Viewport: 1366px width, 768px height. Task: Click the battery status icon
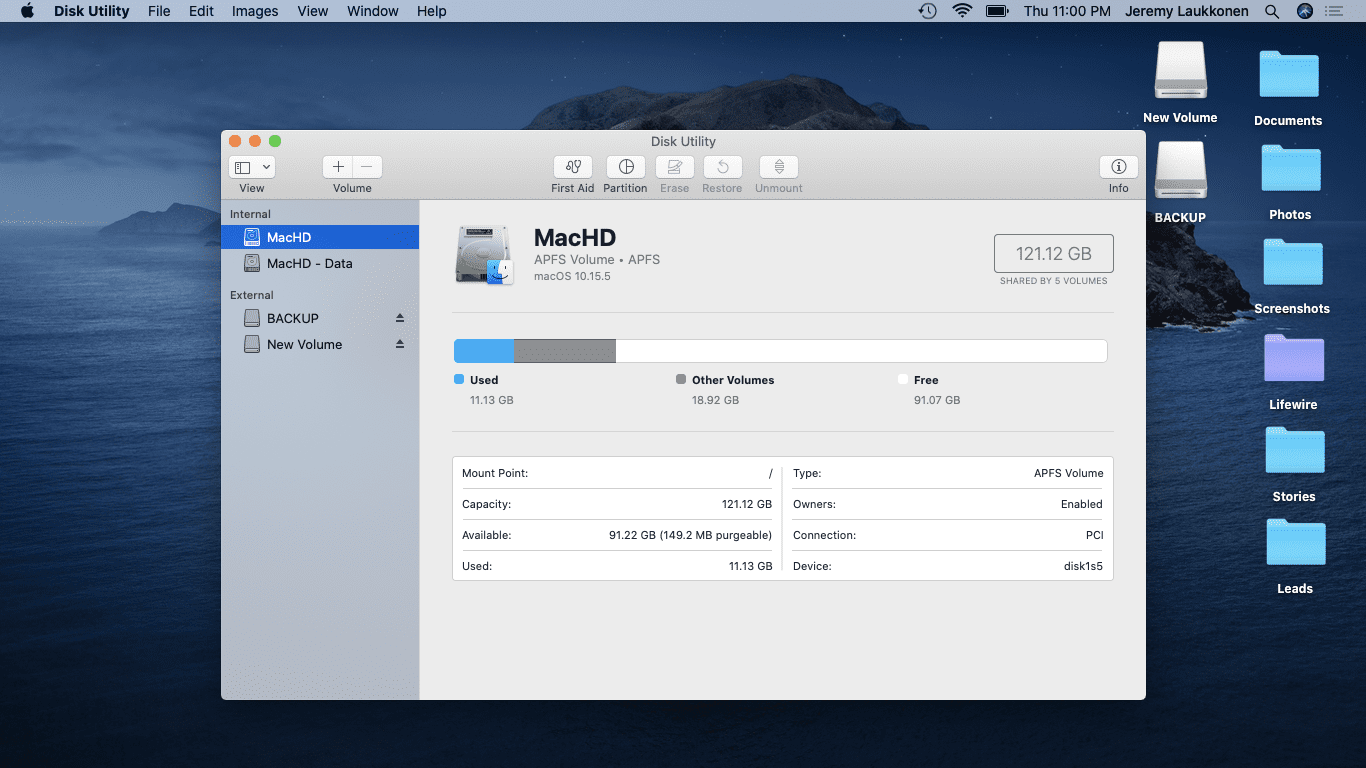point(997,11)
